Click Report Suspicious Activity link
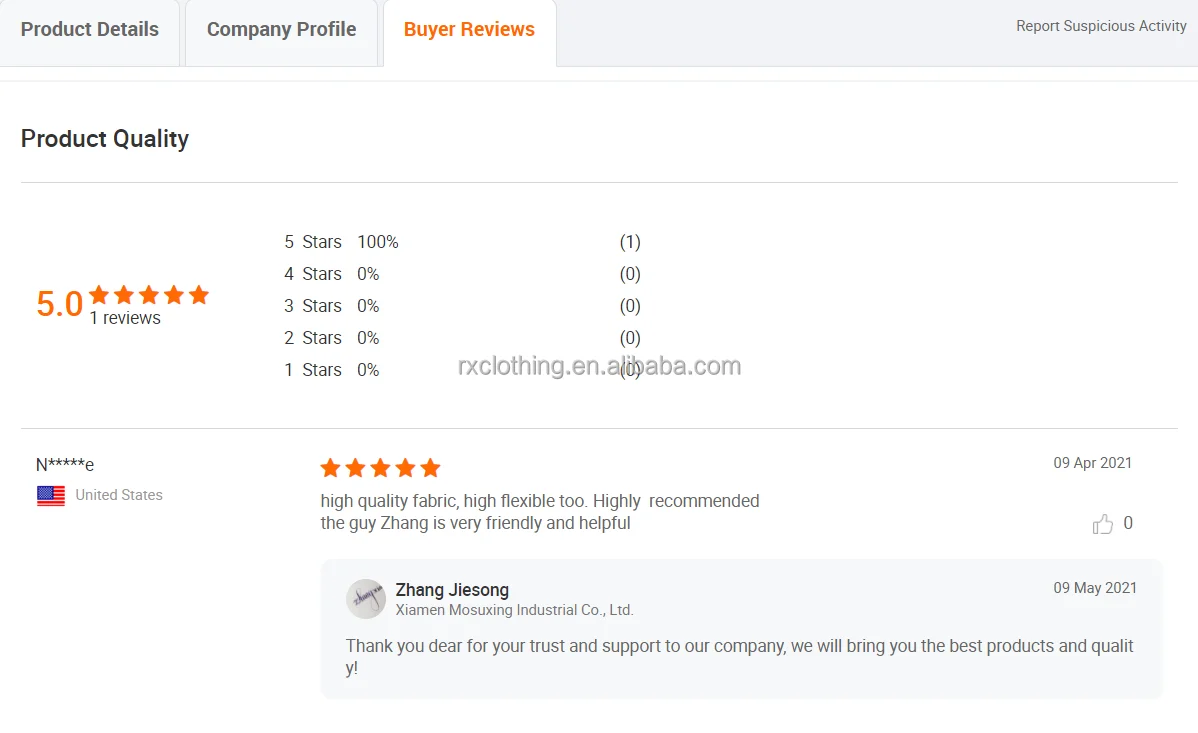 (x=1101, y=26)
